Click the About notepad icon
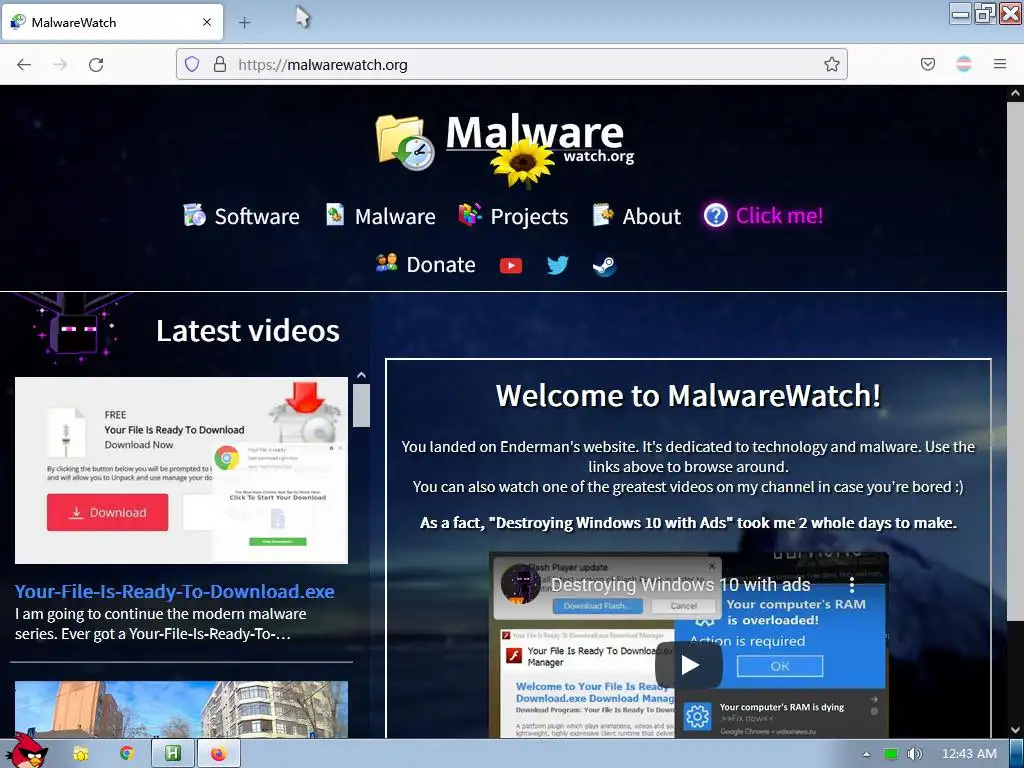Screen dimensions: 1024x768 603,214
